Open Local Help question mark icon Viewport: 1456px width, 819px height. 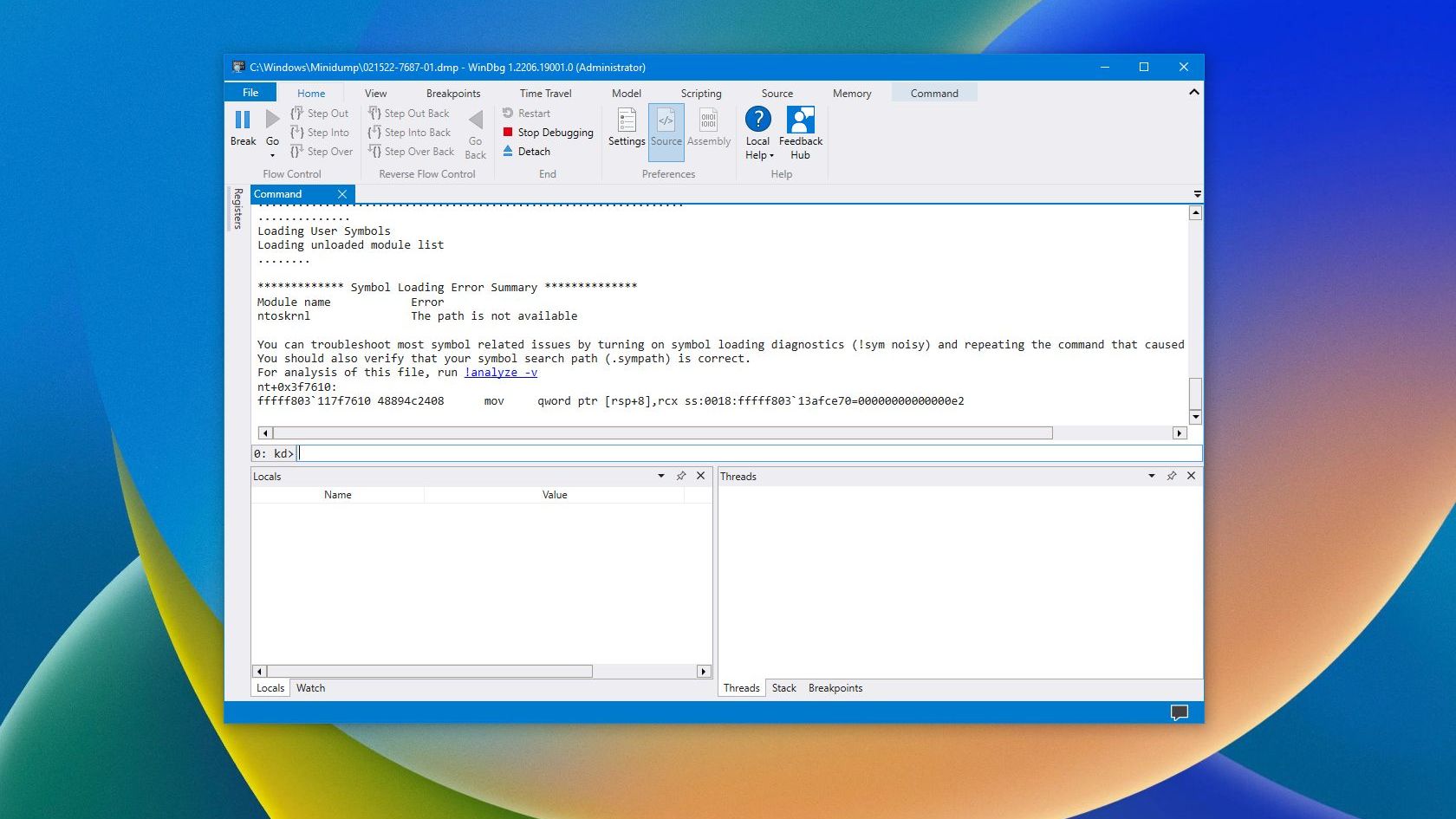coord(758,119)
